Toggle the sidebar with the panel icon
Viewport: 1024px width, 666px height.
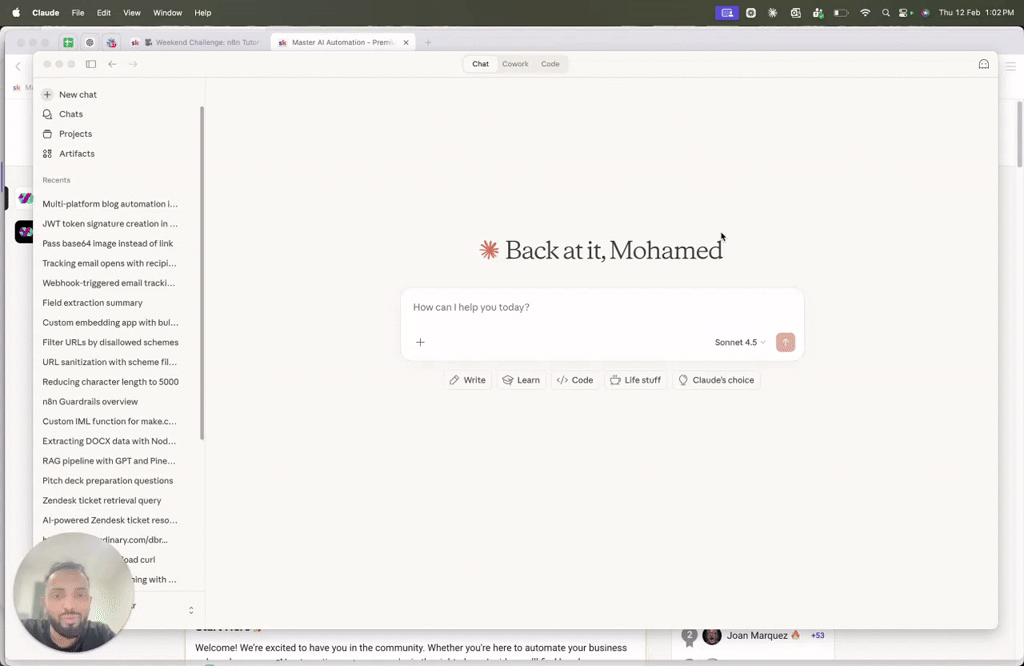[90, 63]
